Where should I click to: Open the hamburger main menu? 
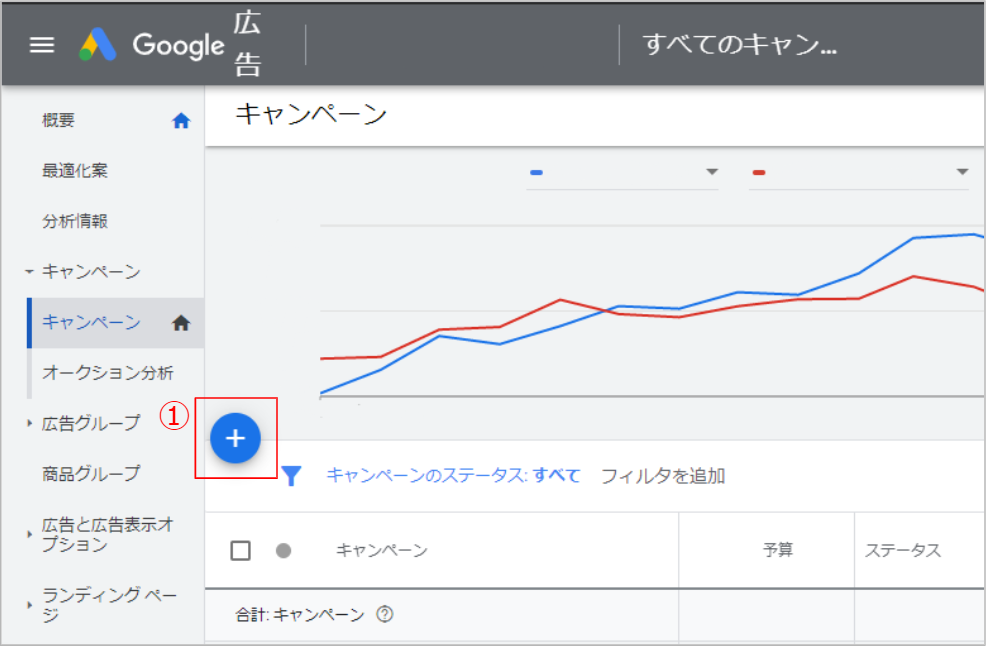tap(42, 46)
